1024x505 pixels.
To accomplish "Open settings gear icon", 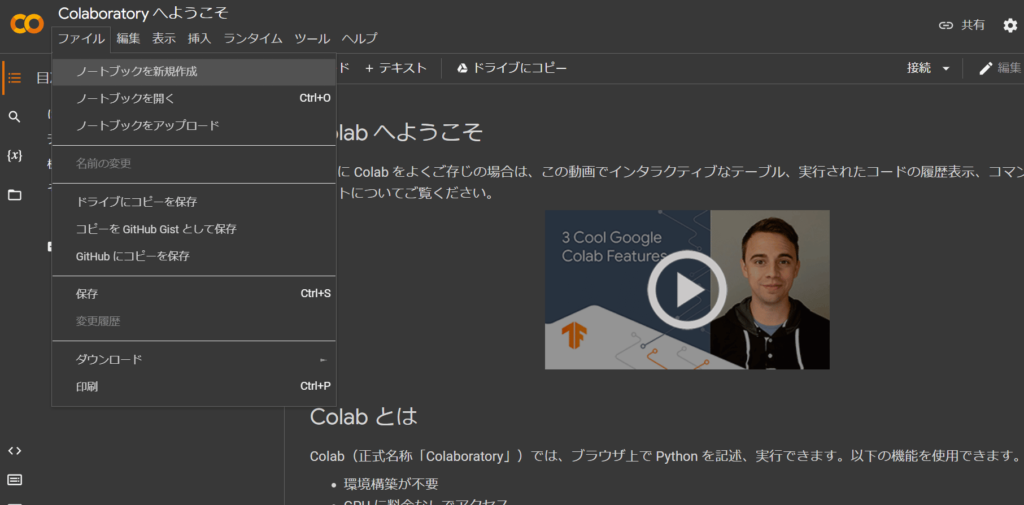I will (1010, 25).
